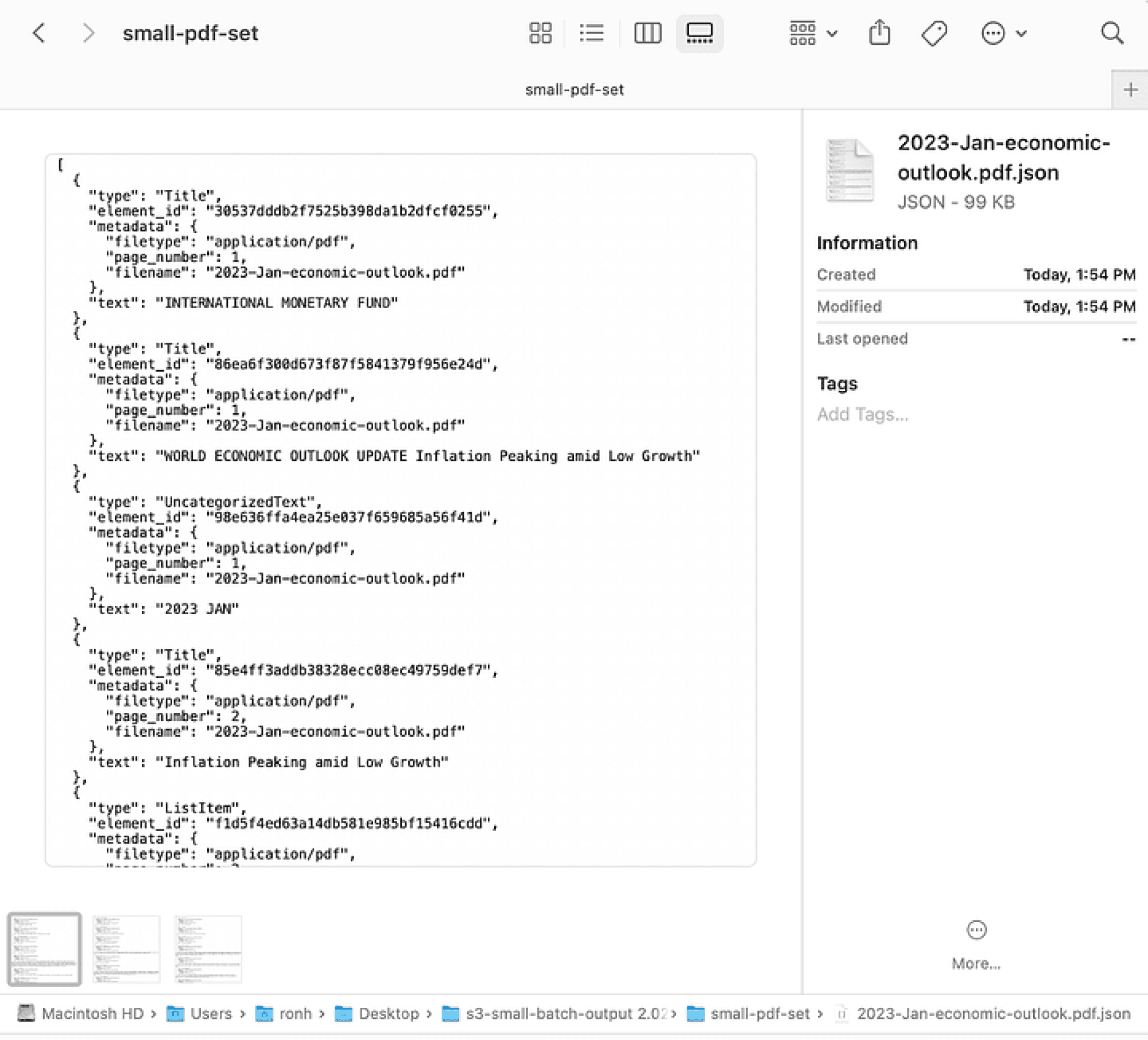The width and height of the screenshot is (1148, 1040).
Task: Switch to icon view
Action: pos(540,33)
